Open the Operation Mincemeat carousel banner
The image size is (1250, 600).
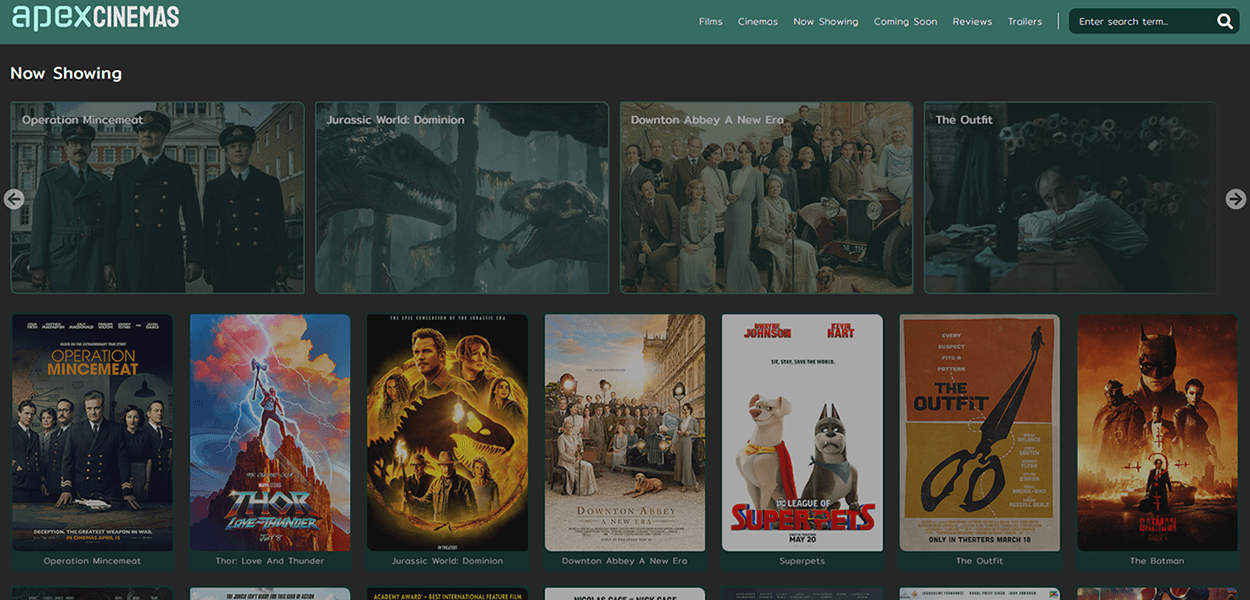click(x=158, y=198)
